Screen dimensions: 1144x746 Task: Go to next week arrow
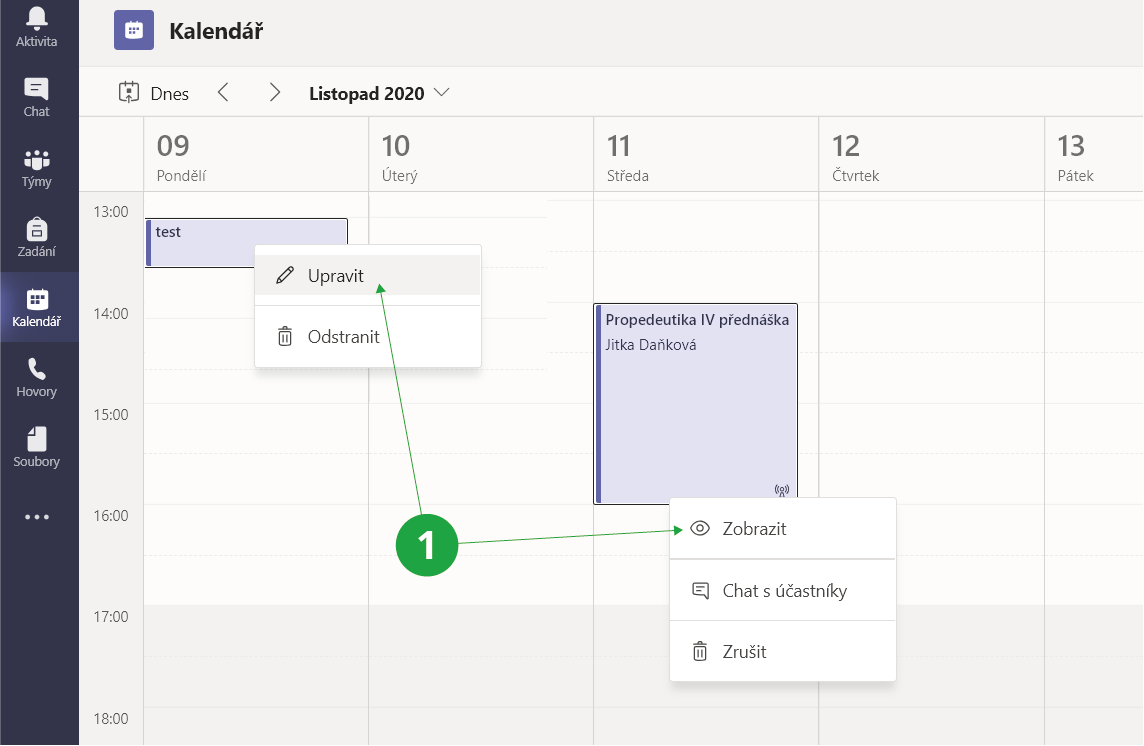coord(275,93)
